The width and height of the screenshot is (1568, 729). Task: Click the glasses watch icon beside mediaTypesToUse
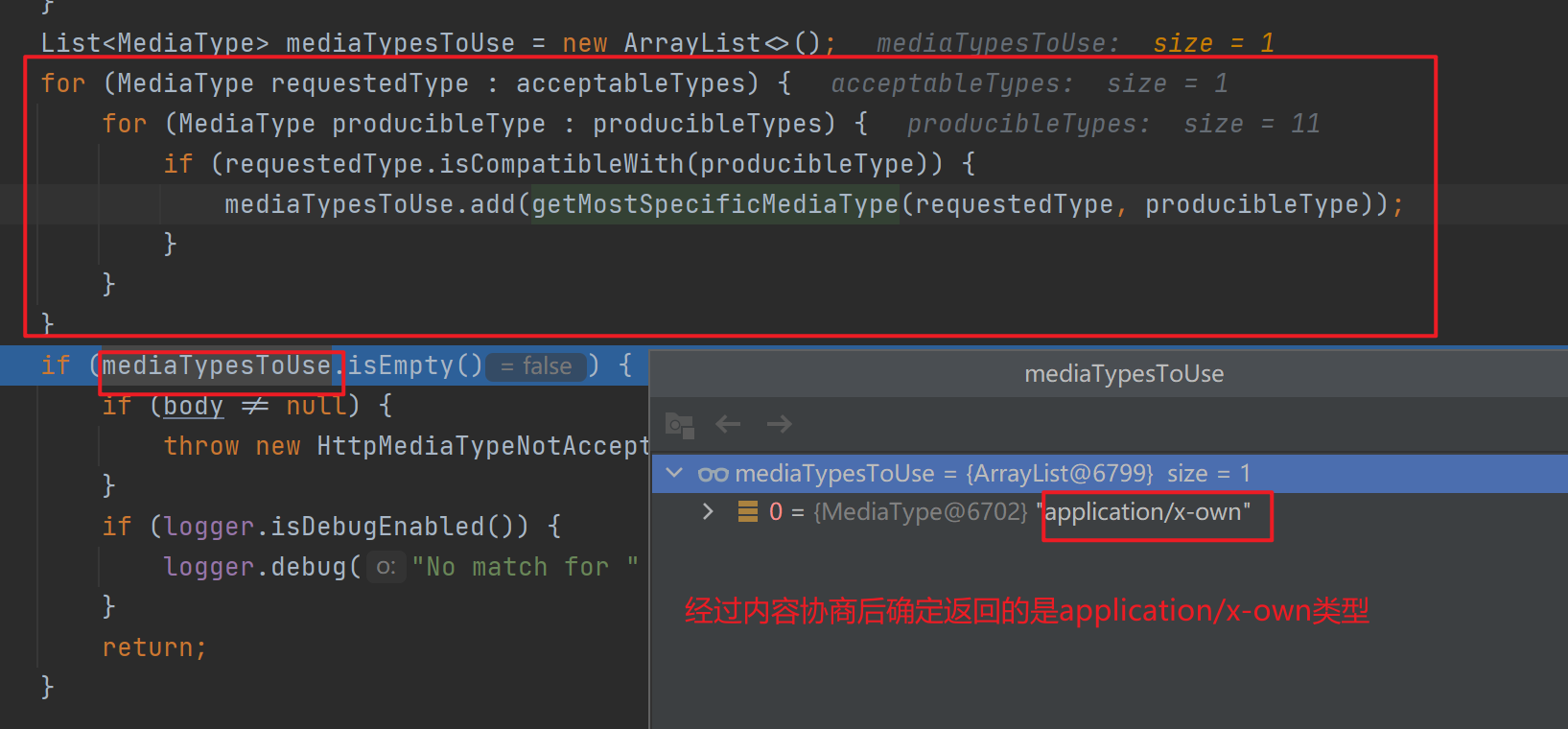(713, 474)
